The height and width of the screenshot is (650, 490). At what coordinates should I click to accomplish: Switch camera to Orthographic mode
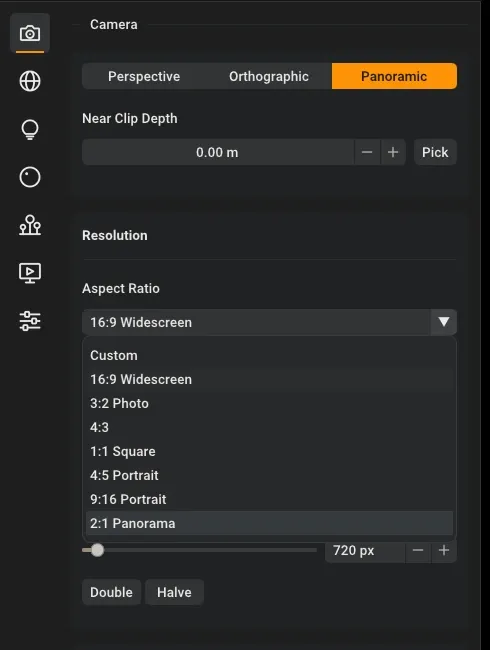269,76
